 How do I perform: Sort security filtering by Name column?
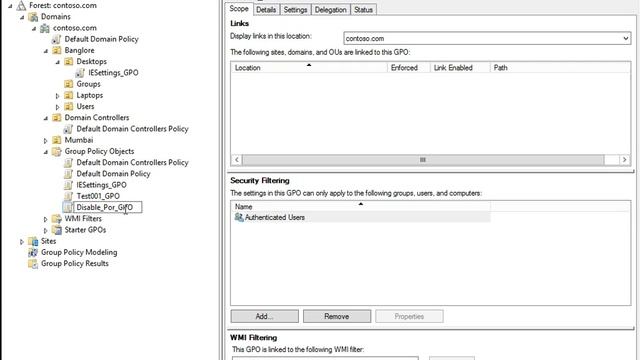(x=361, y=207)
